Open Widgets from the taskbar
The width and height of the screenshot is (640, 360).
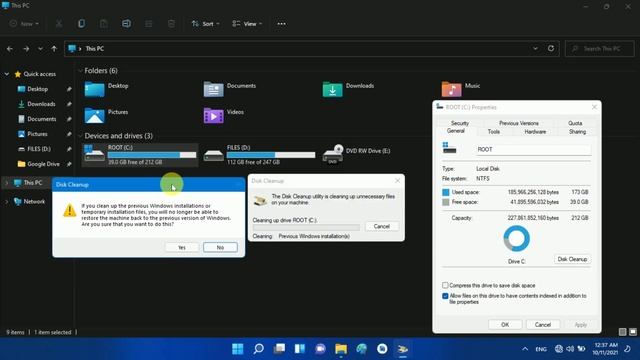tap(300, 349)
